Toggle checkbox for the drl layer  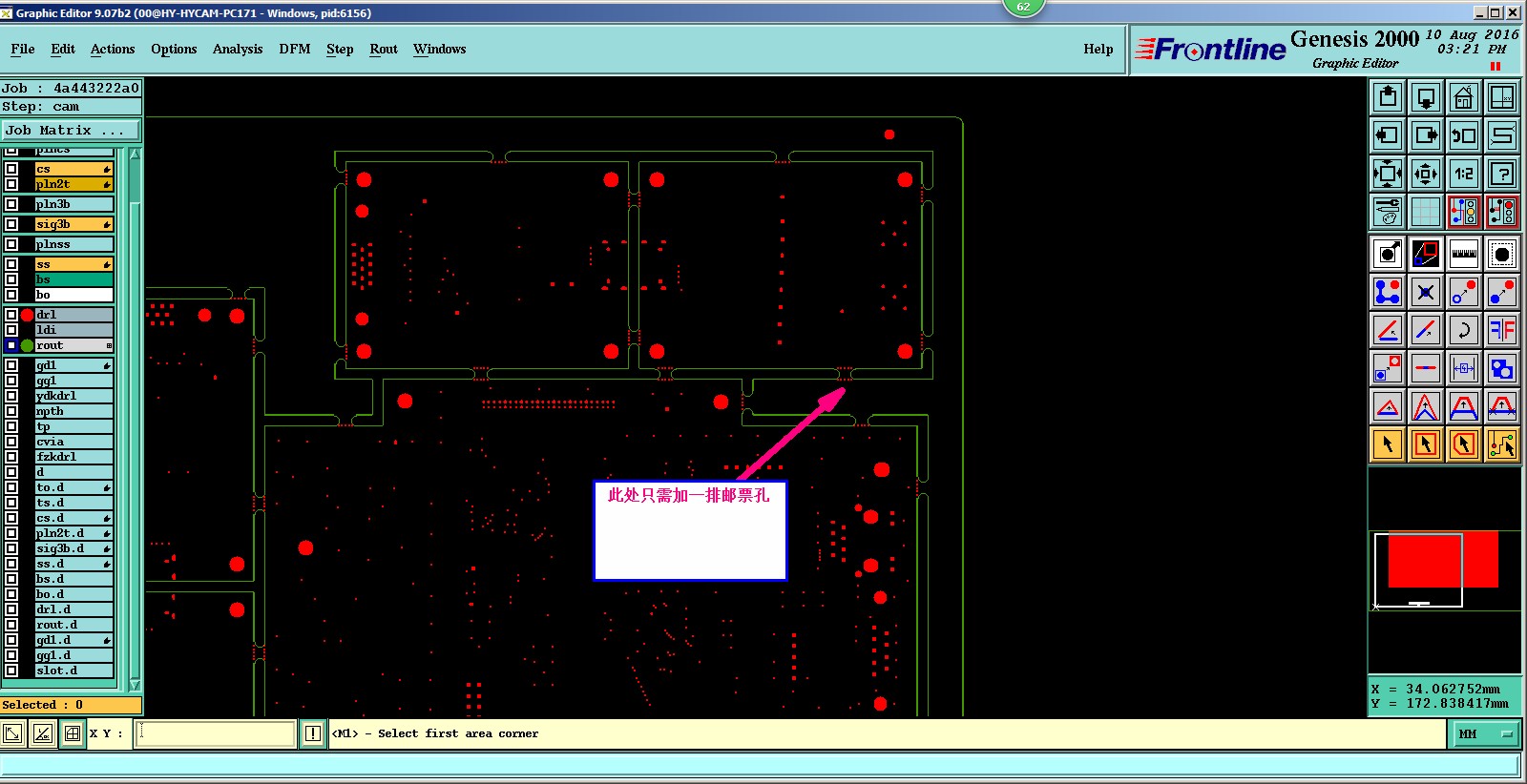click(11, 315)
